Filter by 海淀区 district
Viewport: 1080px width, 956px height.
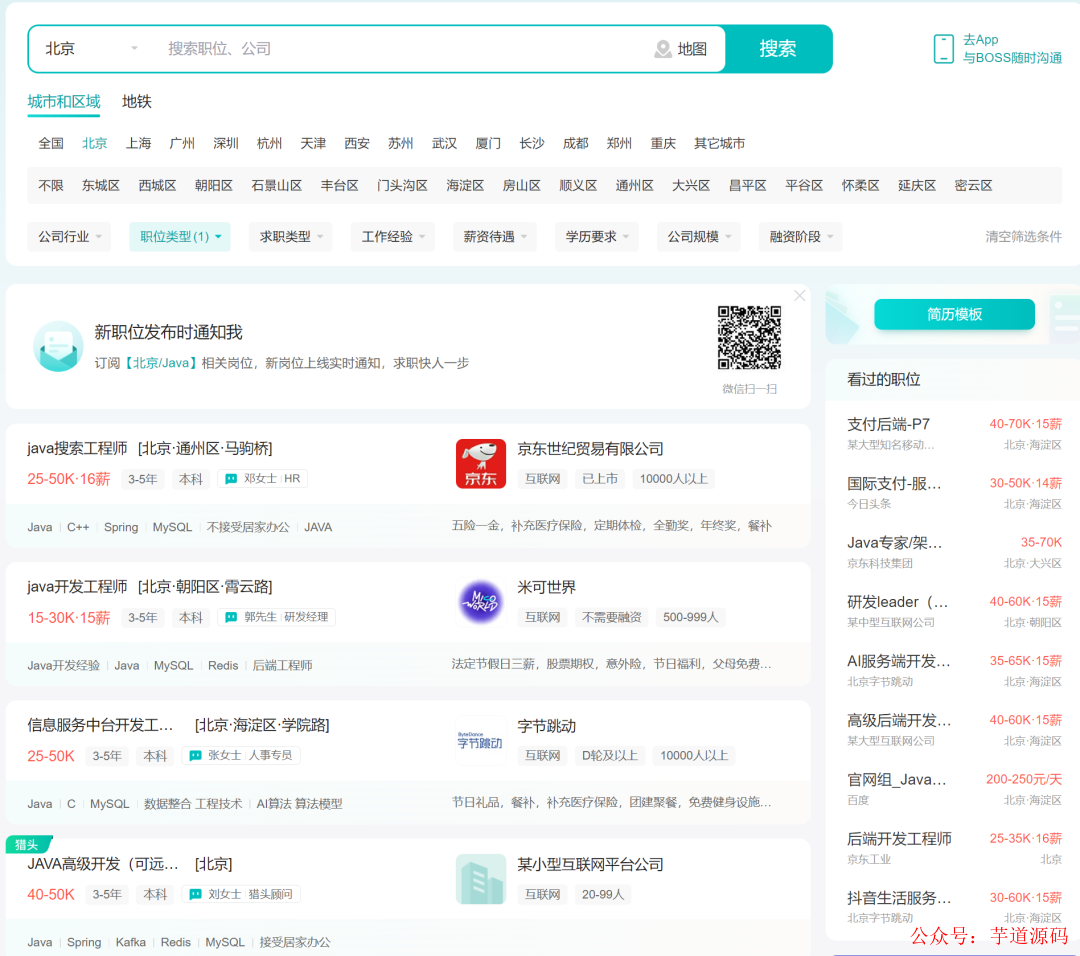click(x=465, y=185)
